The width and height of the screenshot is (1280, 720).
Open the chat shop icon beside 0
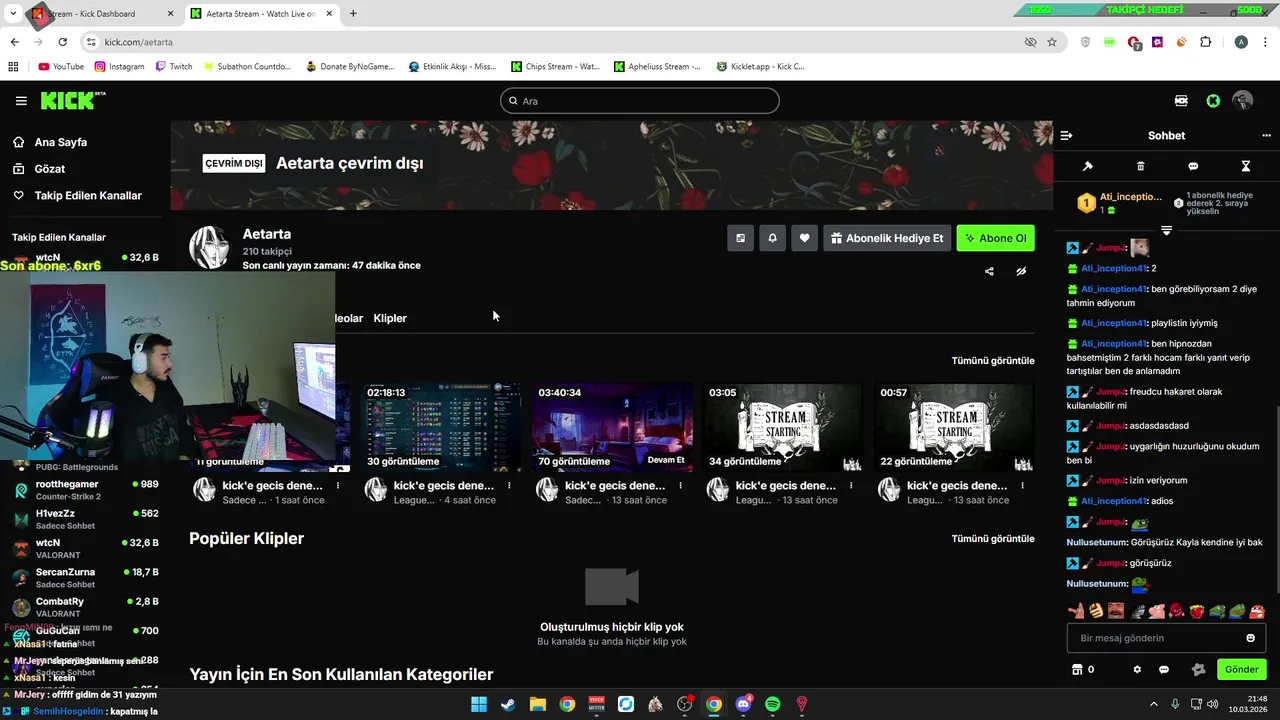(1077, 669)
